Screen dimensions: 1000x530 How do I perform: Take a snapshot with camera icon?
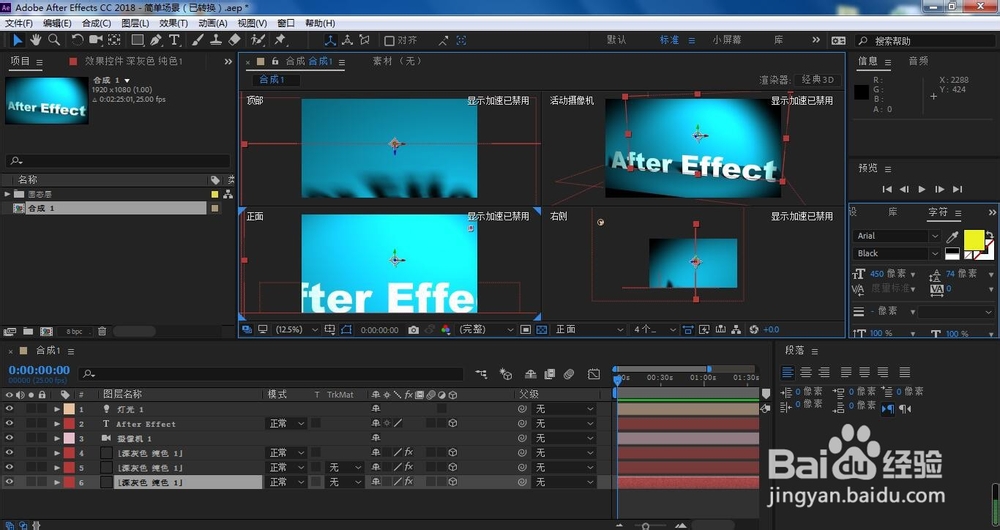click(x=413, y=330)
